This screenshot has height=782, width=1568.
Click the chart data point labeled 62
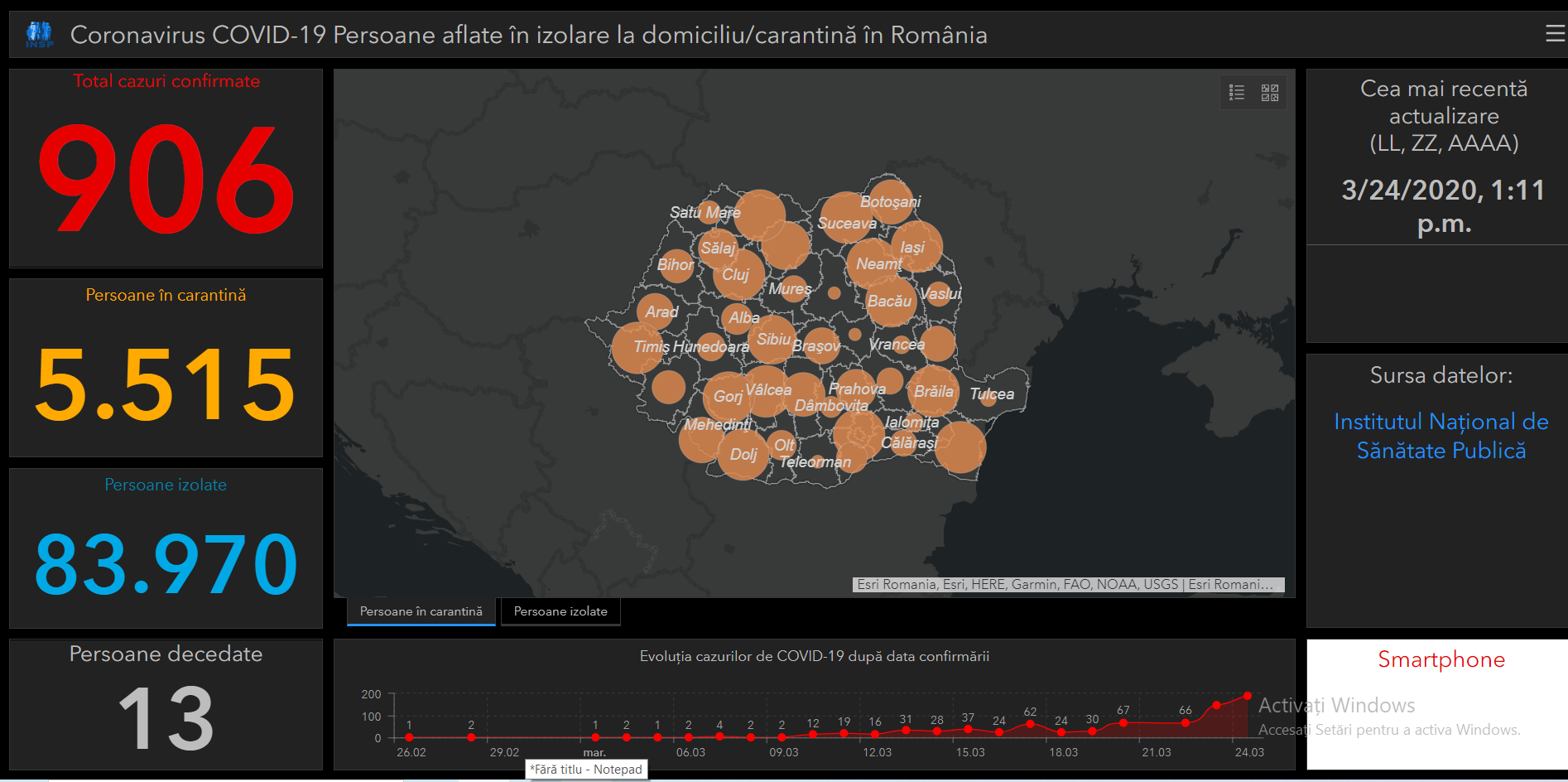pos(1030,724)
